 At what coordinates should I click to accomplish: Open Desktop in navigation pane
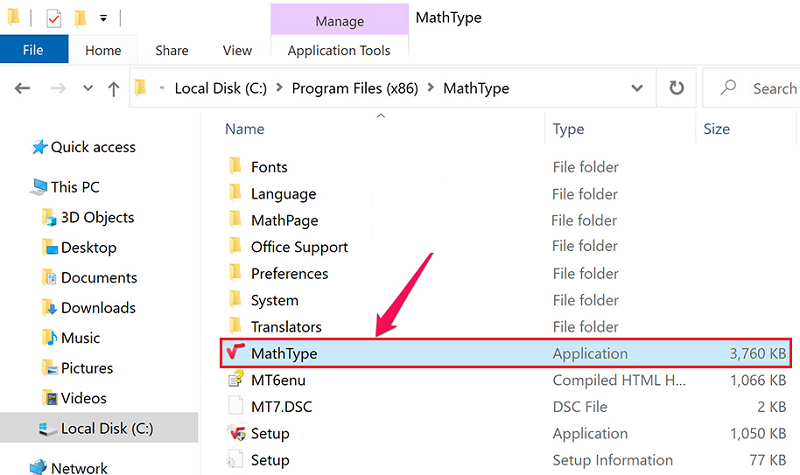(x=79, y=247)
